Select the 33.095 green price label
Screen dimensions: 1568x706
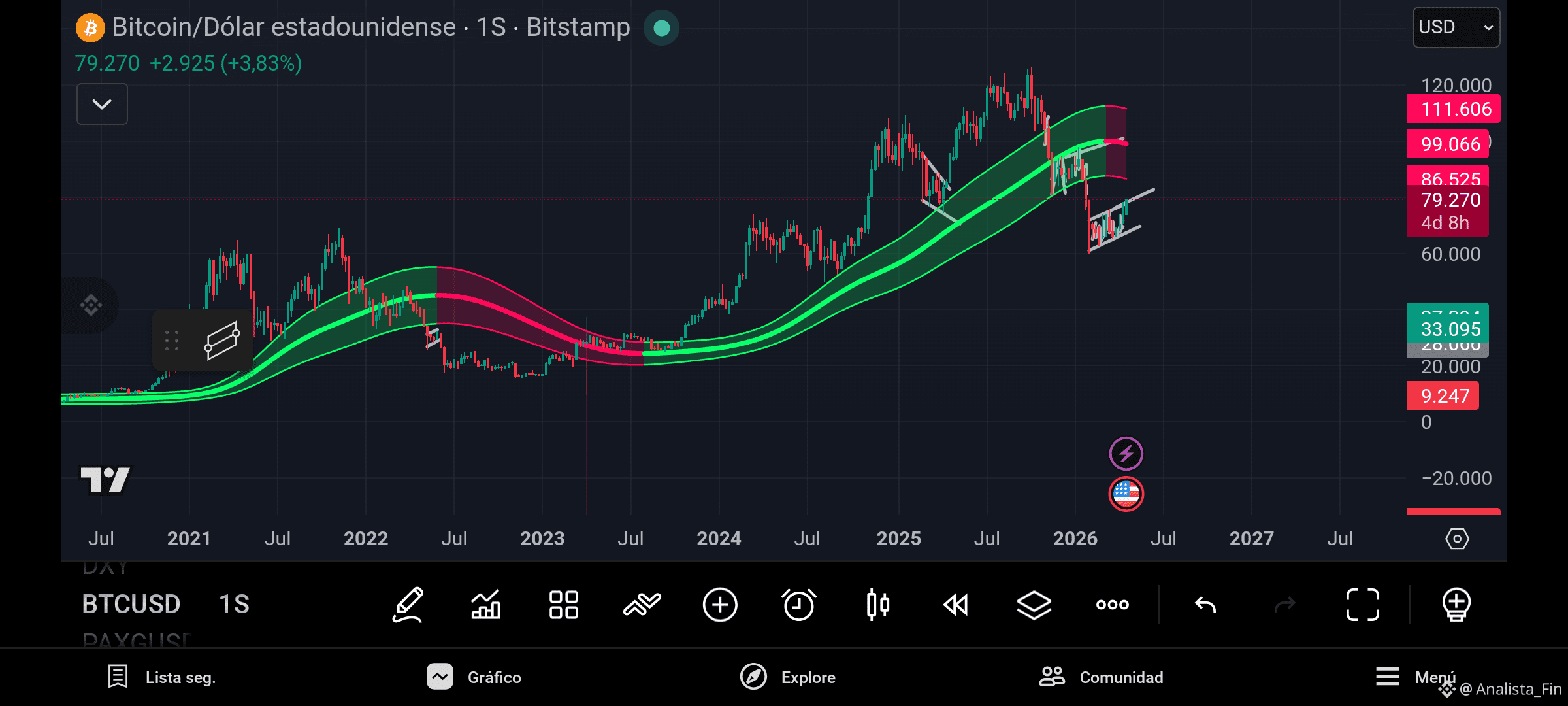[x=1448, y=329]
